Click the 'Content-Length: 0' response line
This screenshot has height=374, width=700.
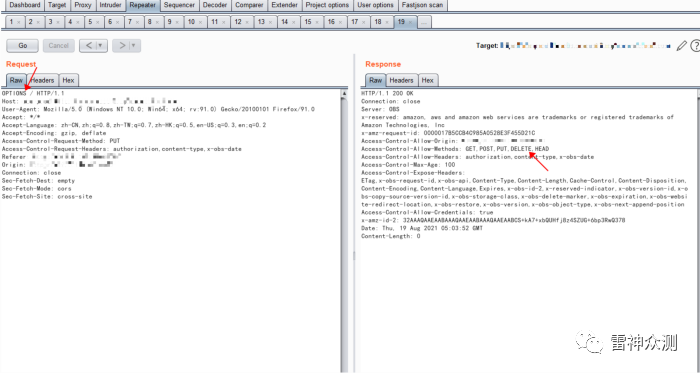coord(391,237)
